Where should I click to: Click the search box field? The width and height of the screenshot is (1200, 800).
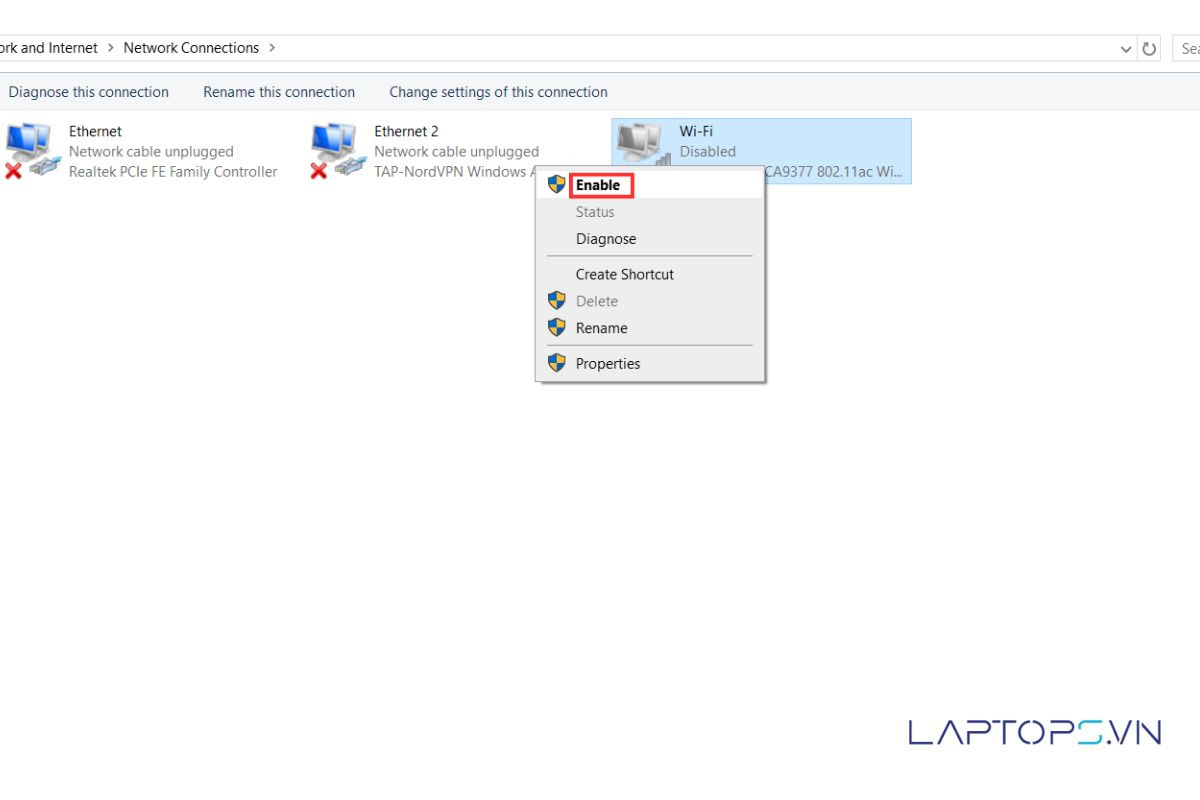pos(1188,48)
